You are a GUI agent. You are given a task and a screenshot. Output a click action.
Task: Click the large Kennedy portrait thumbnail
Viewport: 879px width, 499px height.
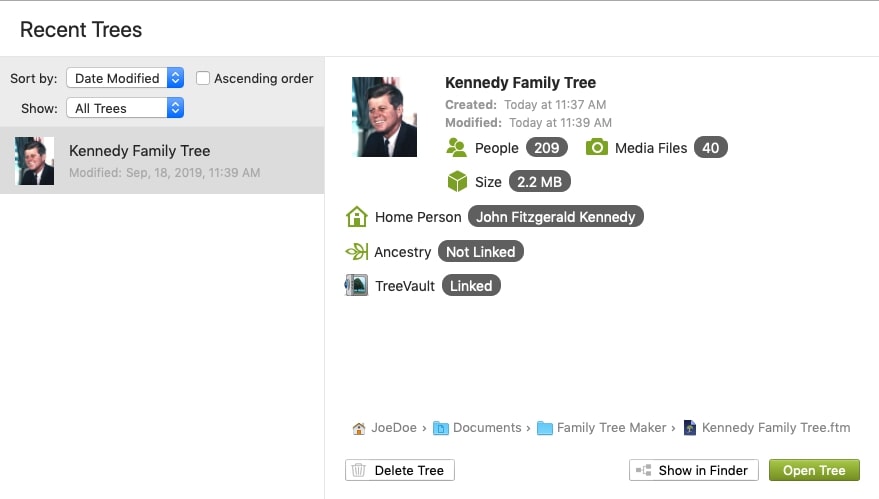[385, 116]
